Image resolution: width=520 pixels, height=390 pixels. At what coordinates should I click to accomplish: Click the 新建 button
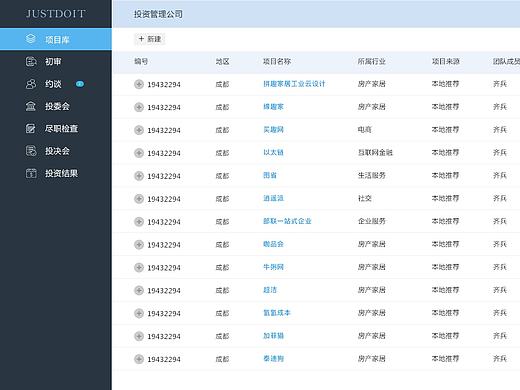pyautogui.click(x=150, y=39)
